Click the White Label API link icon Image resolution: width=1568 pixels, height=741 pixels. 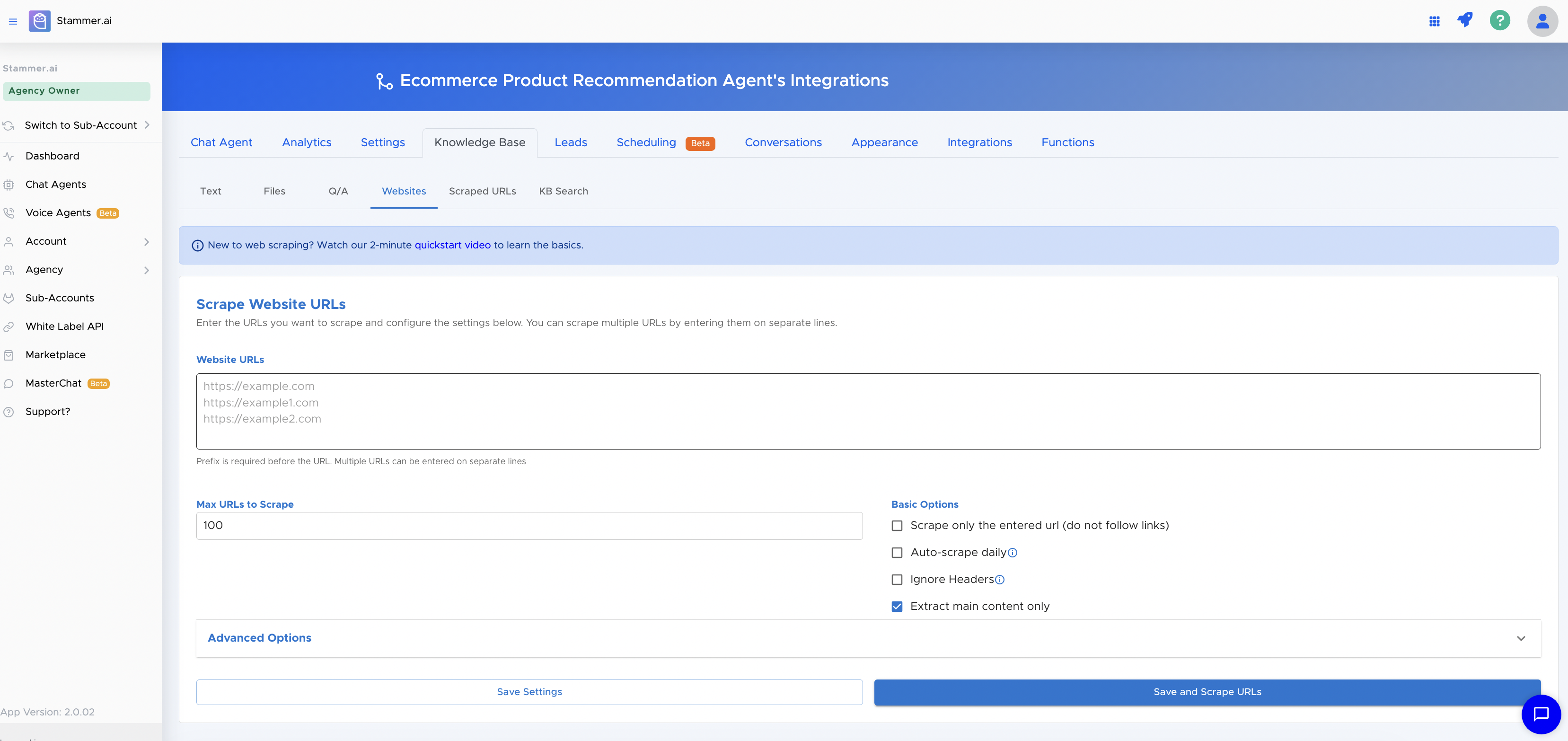[9, 326]
